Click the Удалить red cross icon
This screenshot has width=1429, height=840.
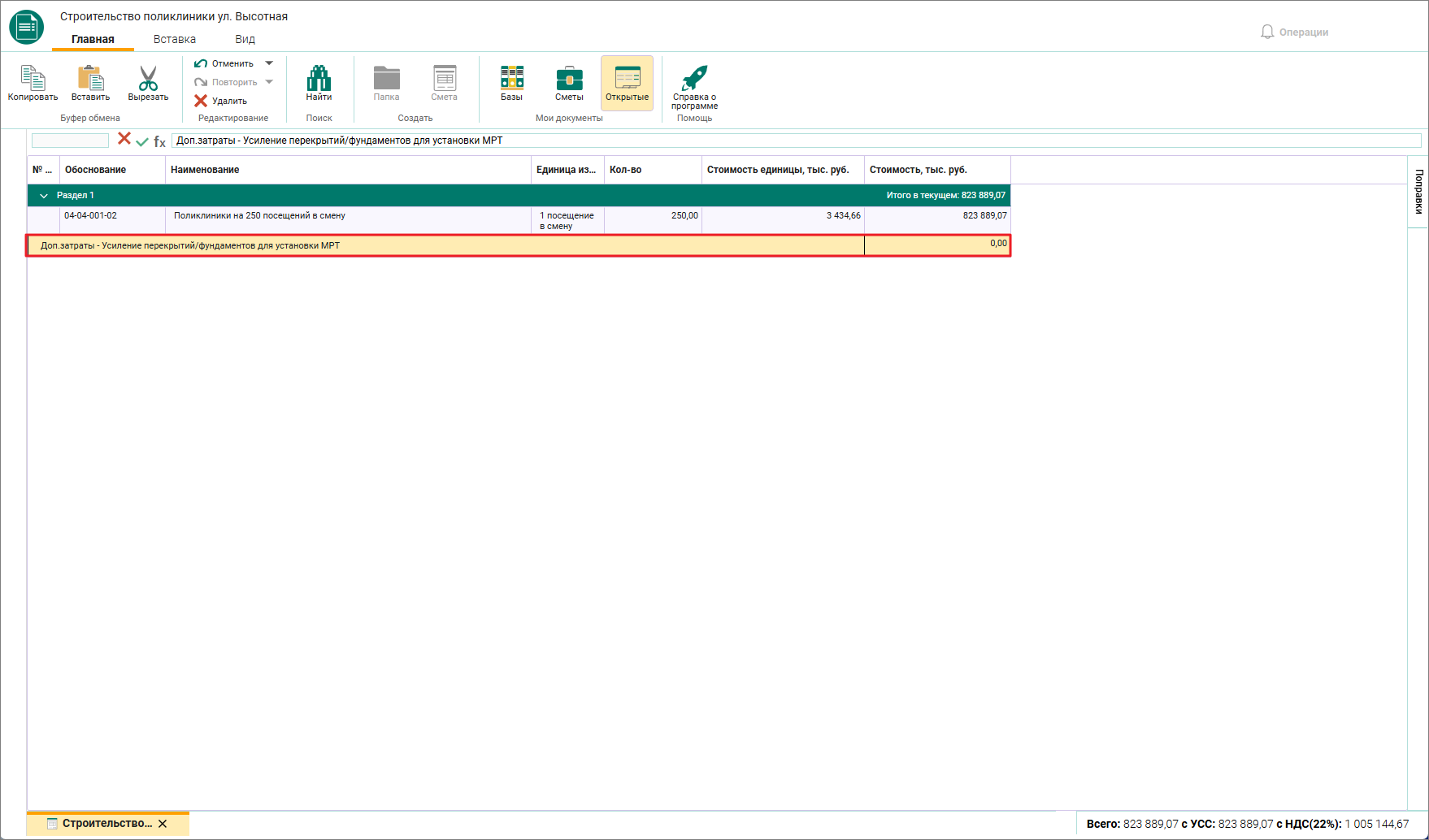click(x=201, y=101)
